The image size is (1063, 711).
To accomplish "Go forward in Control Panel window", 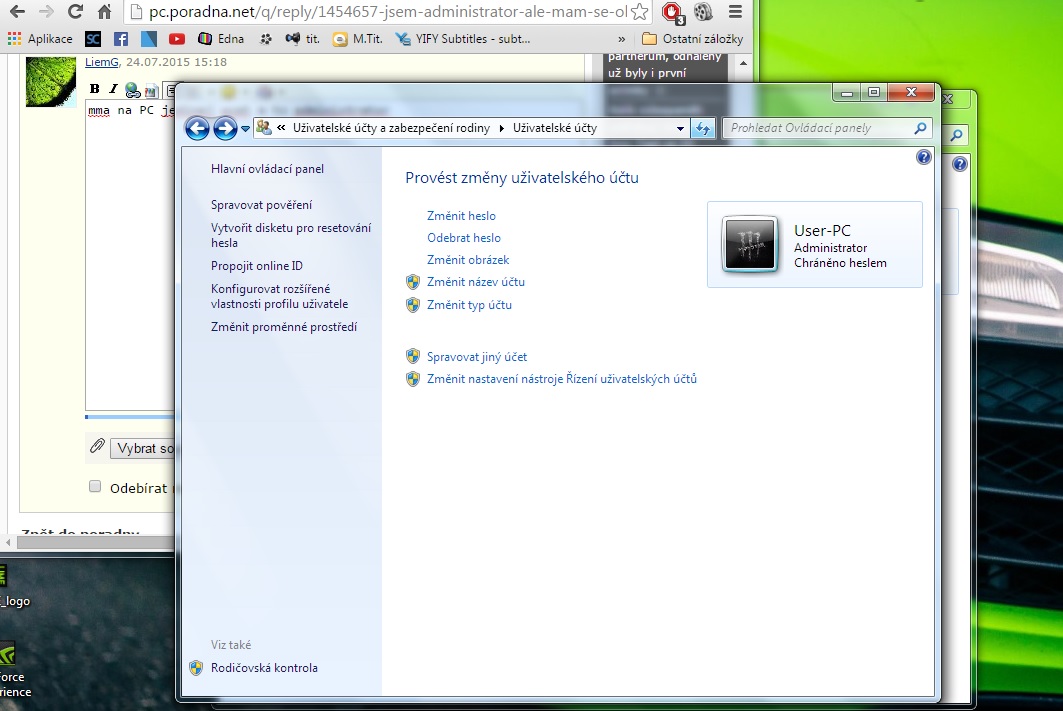I will [225, 128].
